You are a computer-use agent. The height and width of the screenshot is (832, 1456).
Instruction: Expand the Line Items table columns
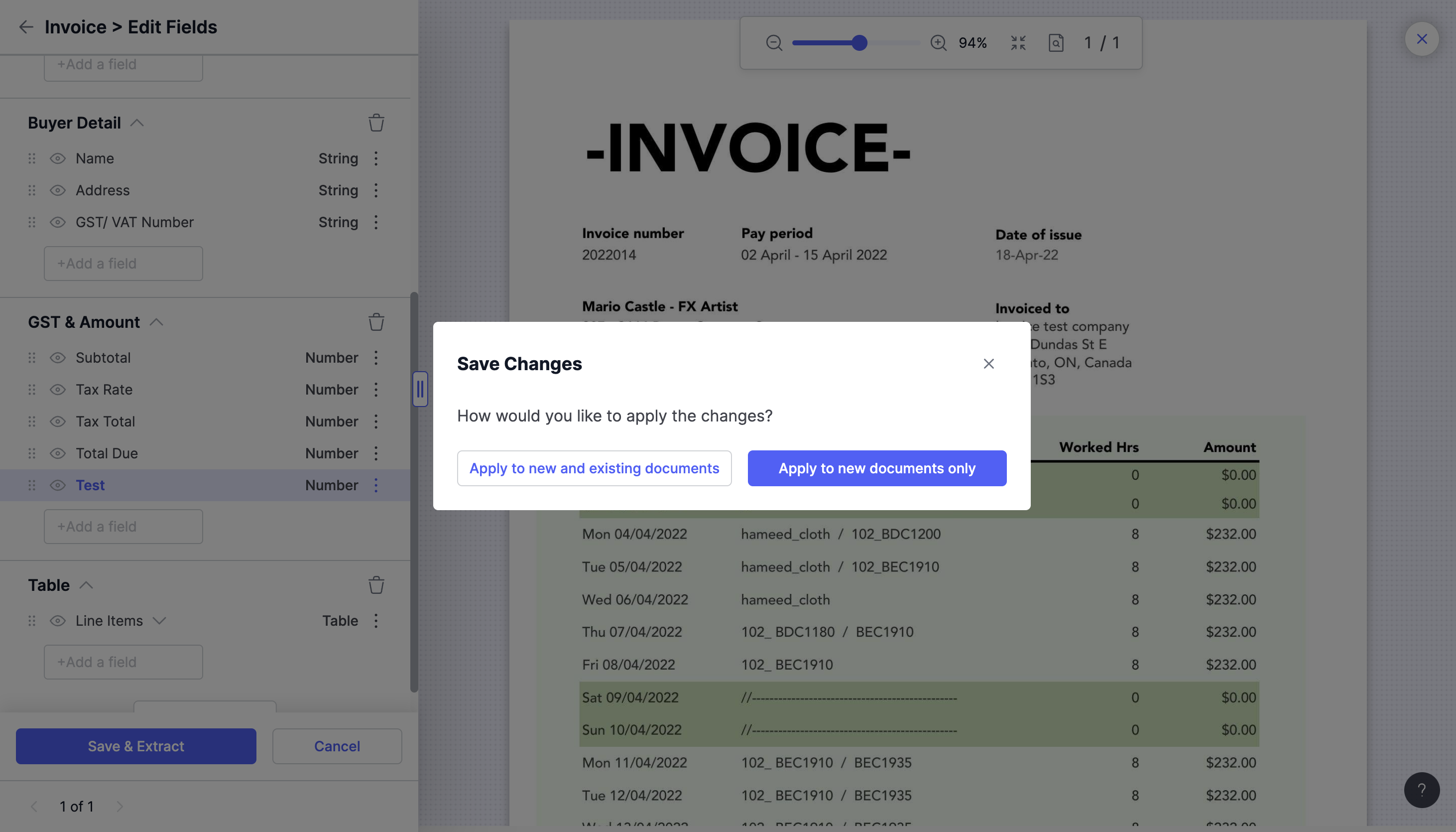[x=159, y=621]
